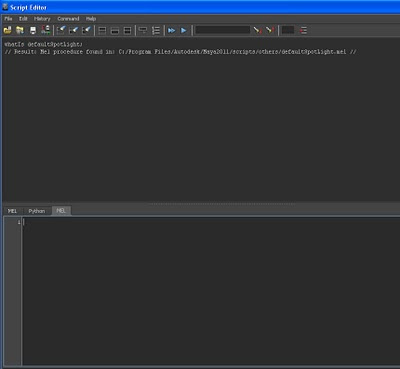This screenshot has height=369, width=400.
Task: Select the currently active MEL tab
Action: coord(61,211)
